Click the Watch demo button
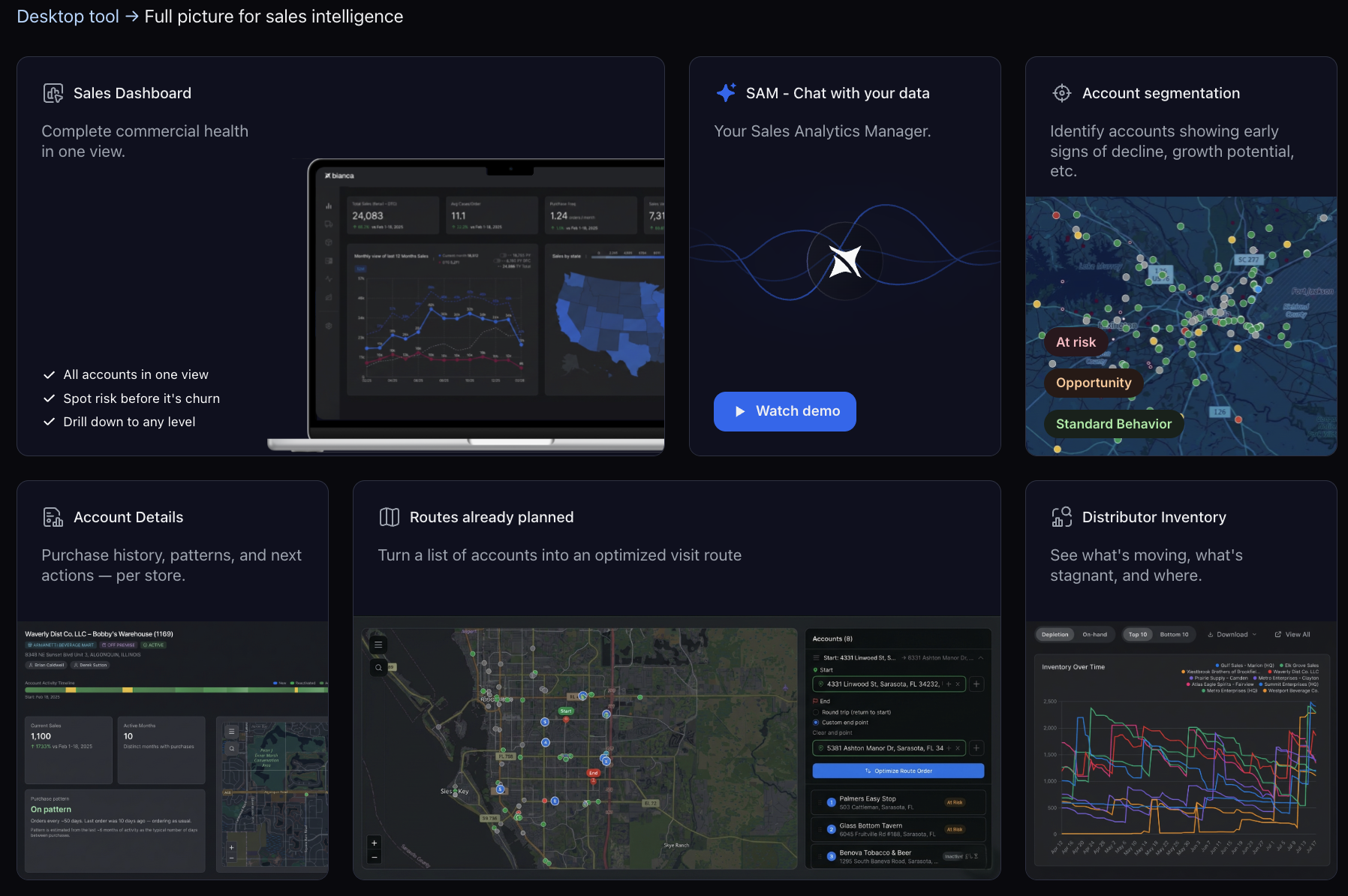The image size is (1348, 896). pos(784,411)
